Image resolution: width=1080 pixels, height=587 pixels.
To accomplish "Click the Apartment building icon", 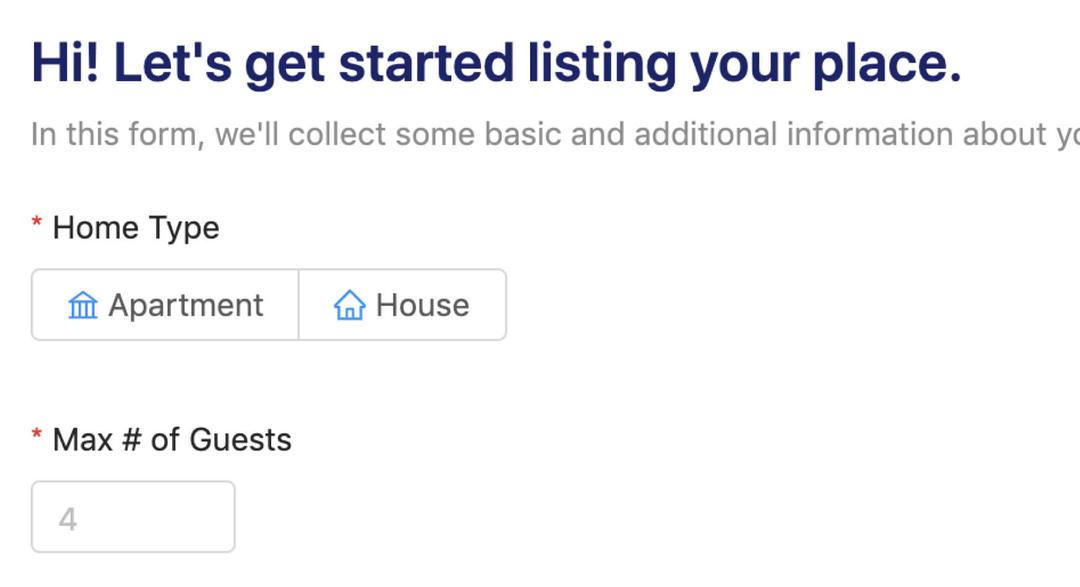I will [x=83, y=306].
